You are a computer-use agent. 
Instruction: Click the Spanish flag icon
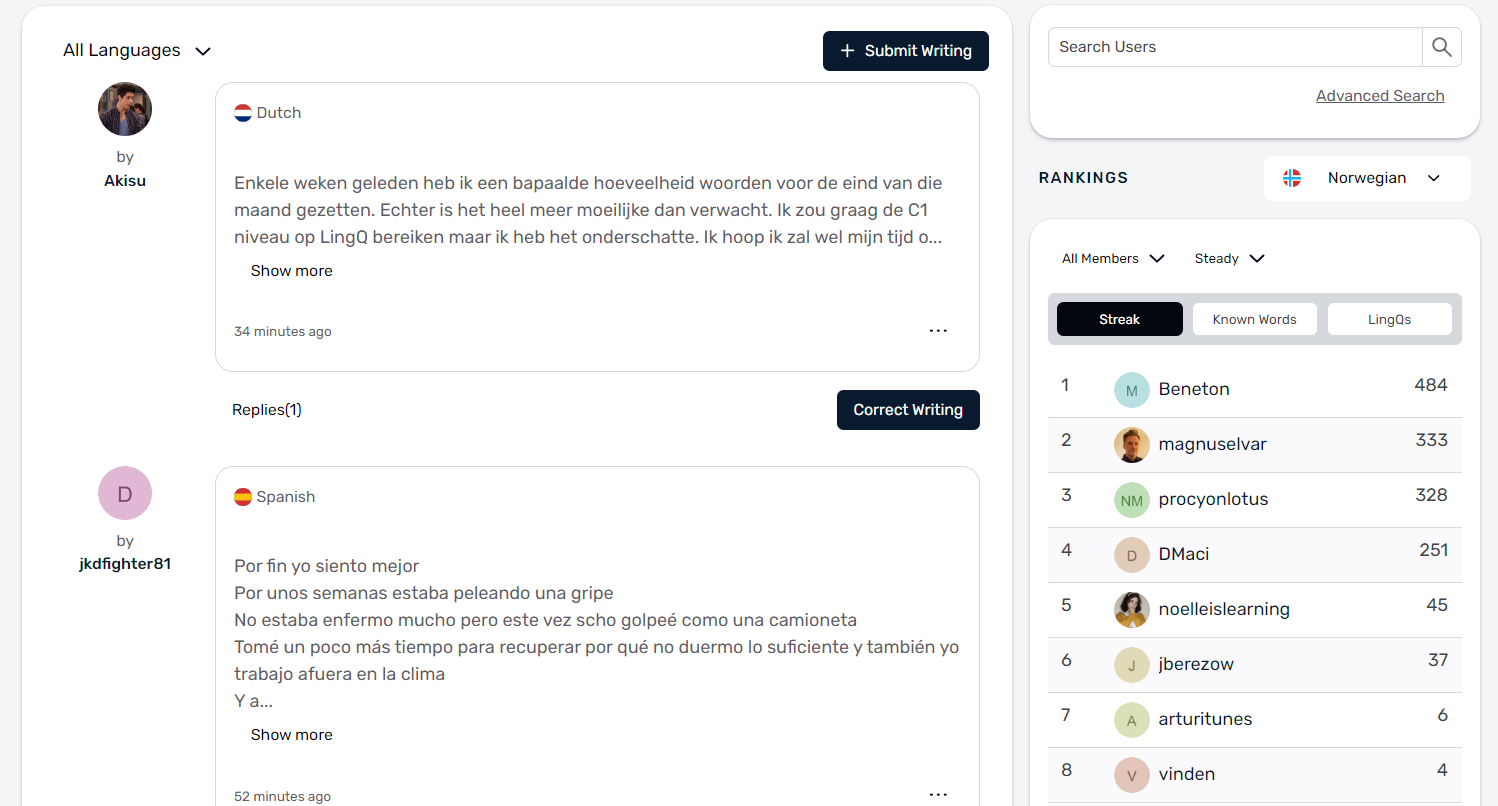[x=243, y=497]
